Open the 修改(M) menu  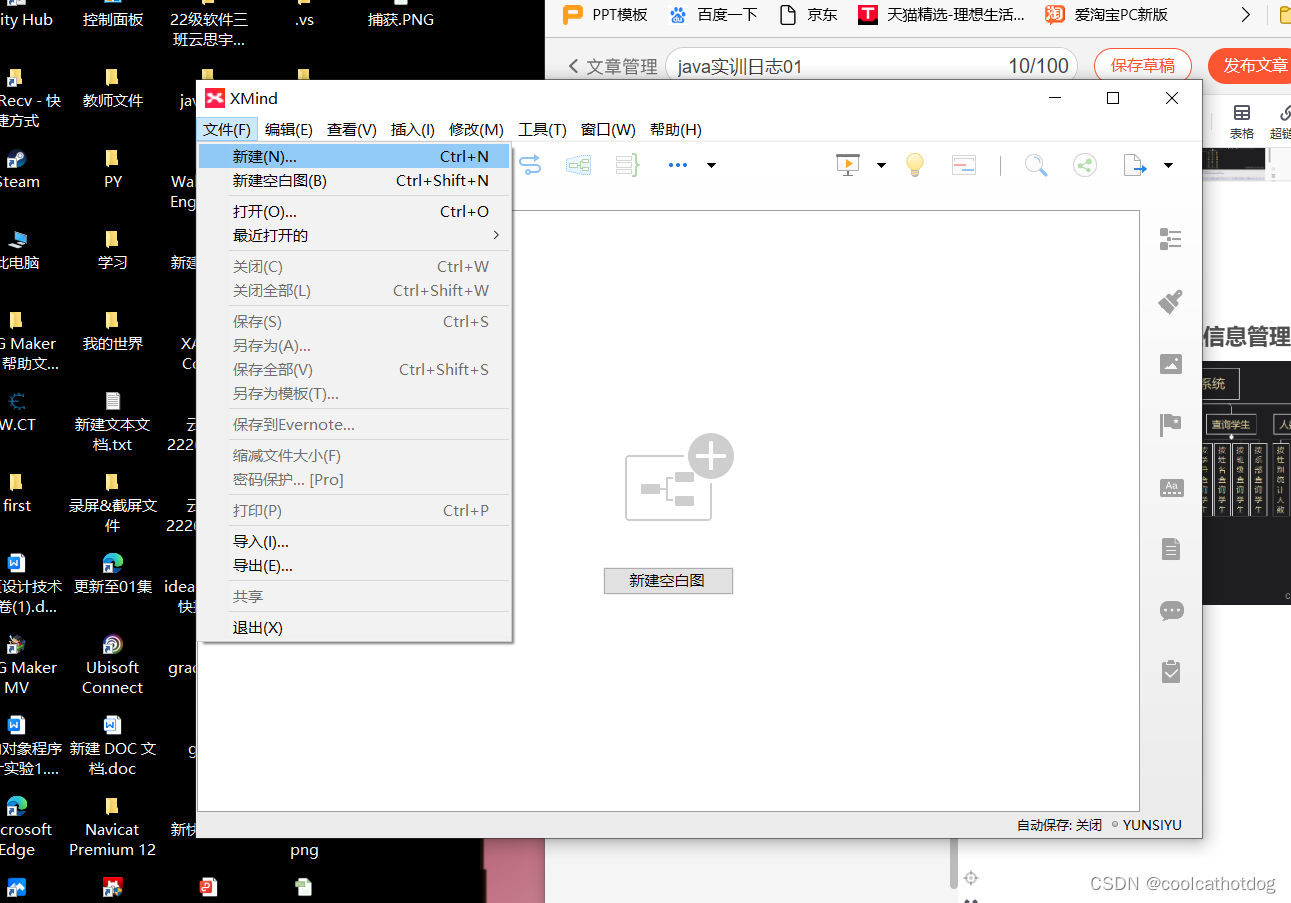(476, 129)
